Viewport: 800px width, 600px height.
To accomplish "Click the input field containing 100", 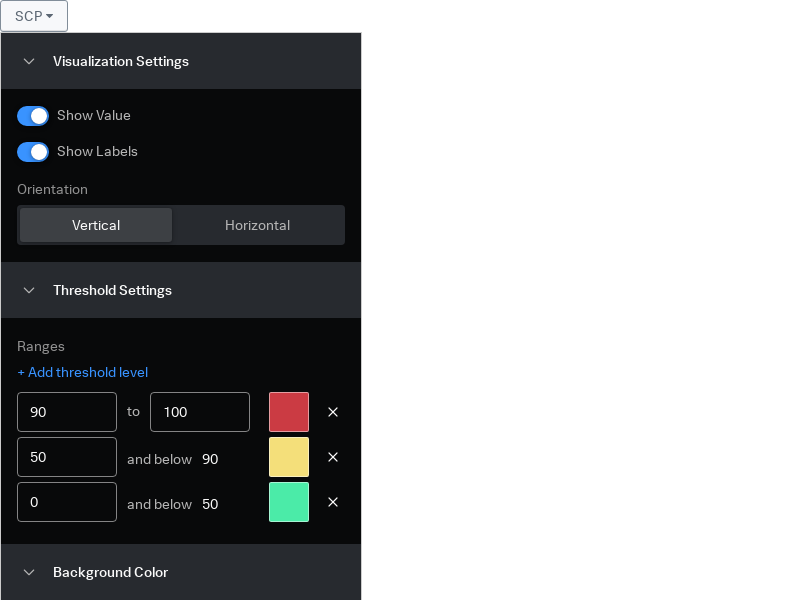I will pyautogui.click(x=200, y=412).
